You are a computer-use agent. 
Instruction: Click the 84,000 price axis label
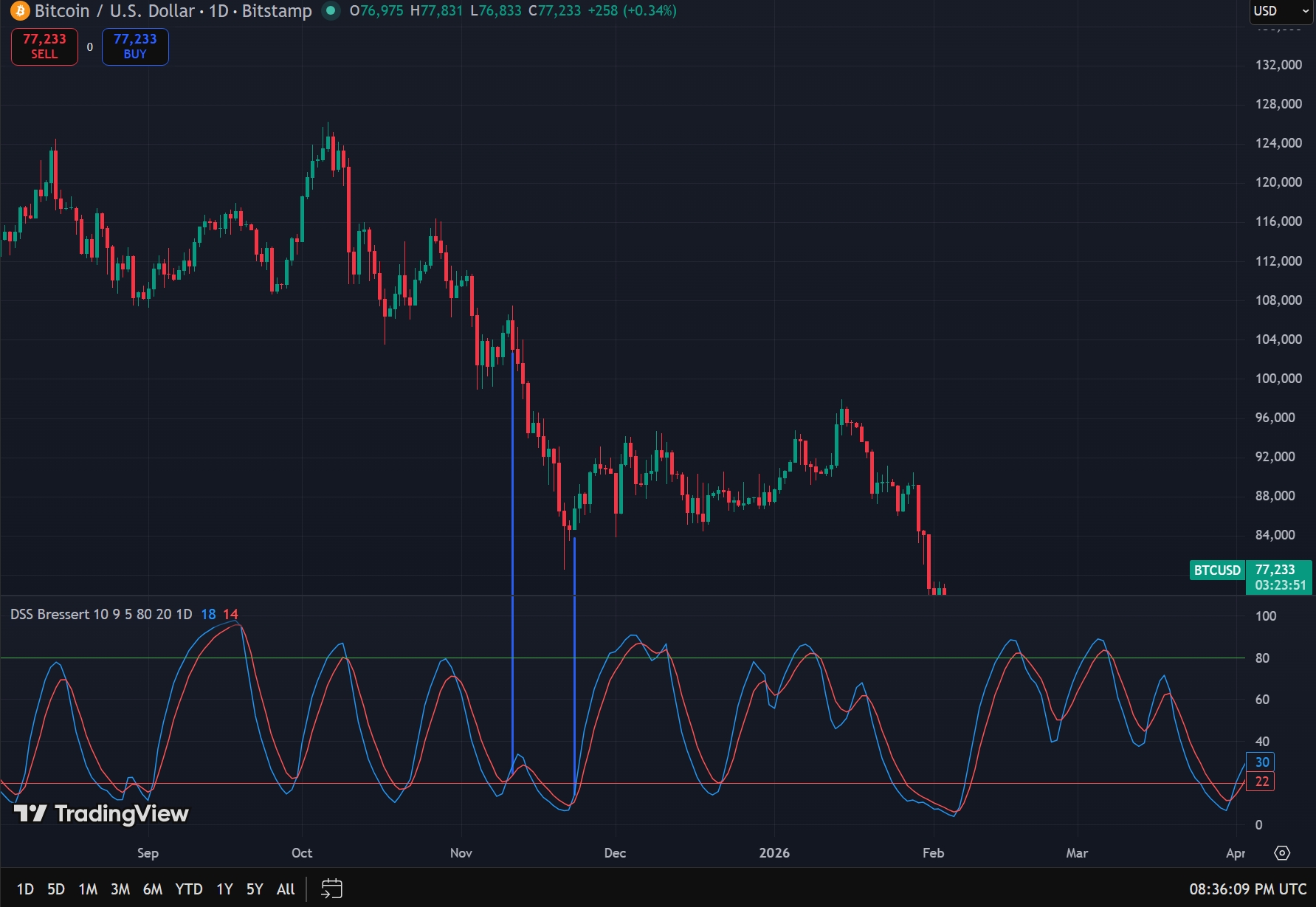(1275, 535)
